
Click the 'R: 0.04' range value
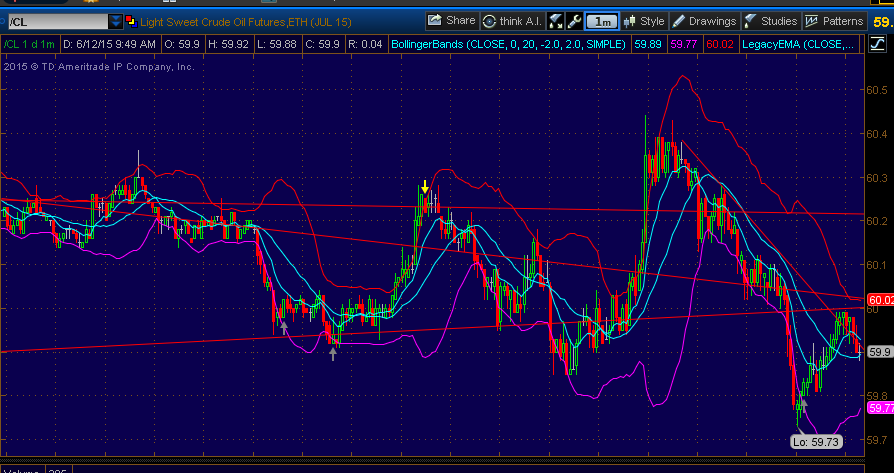coord(365,44)
